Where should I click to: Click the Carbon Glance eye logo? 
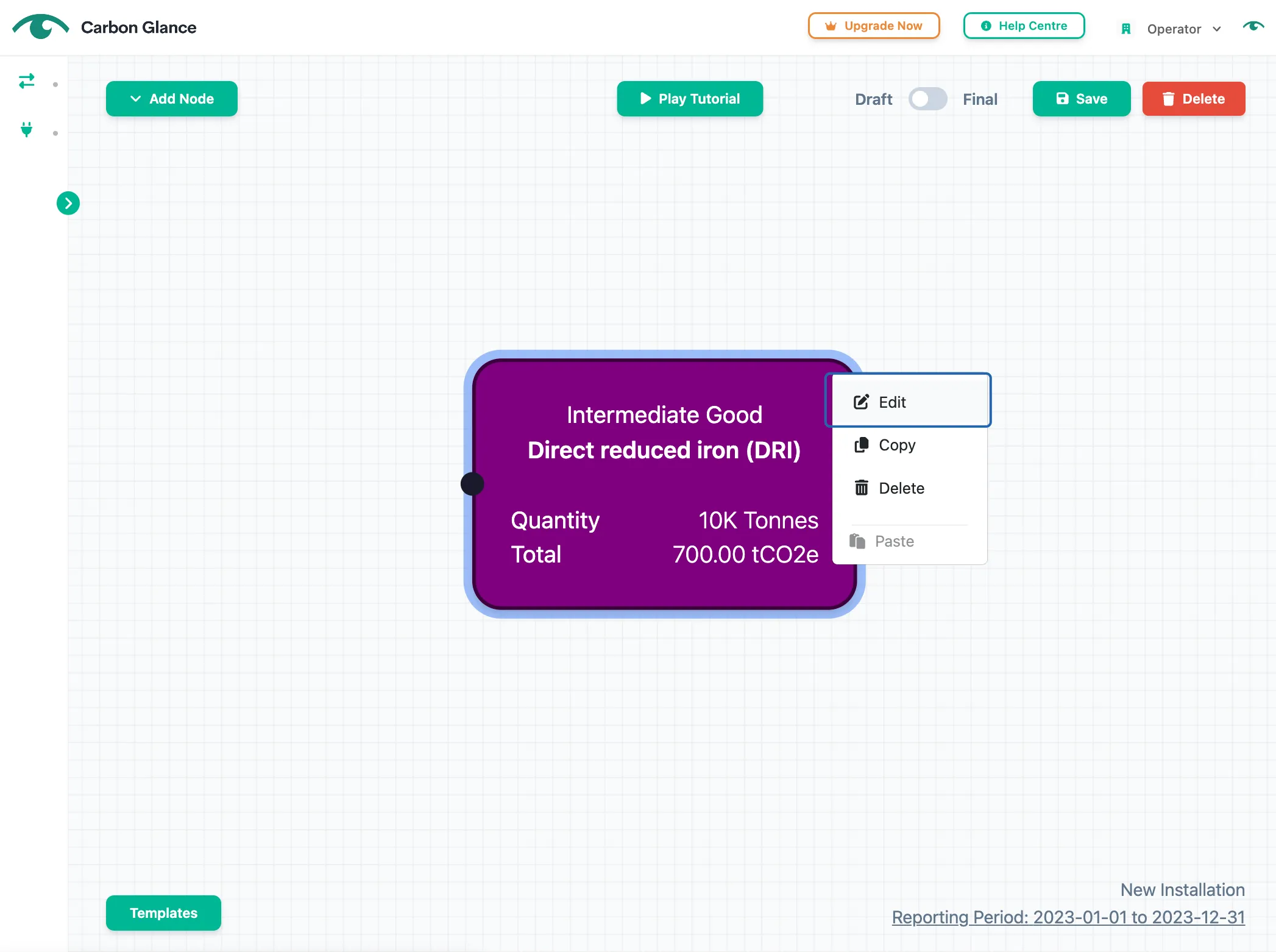tap(40, 27)
